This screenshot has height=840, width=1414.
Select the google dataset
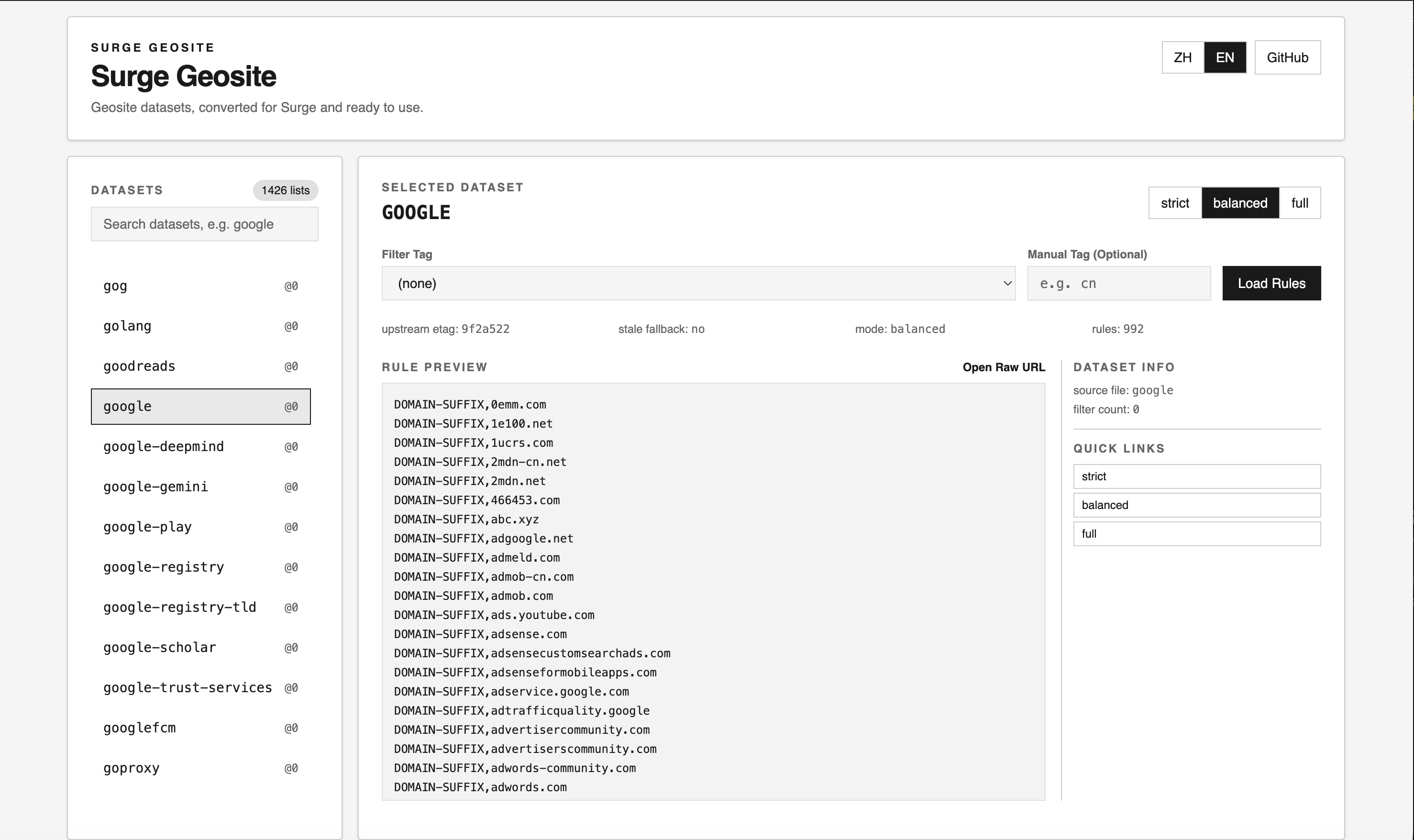(200, 407)
